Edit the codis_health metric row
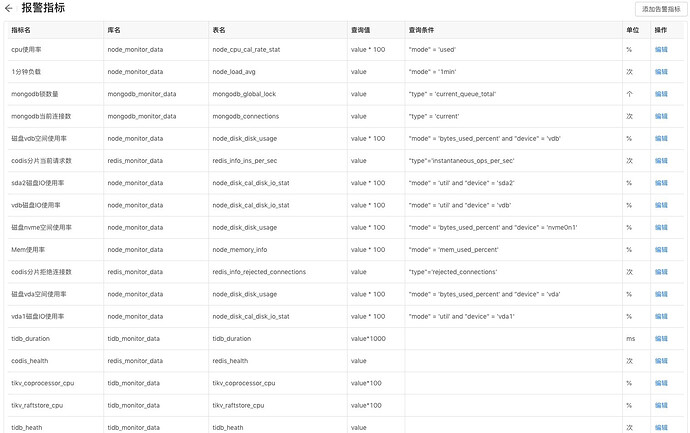 [x=661, y=360]
